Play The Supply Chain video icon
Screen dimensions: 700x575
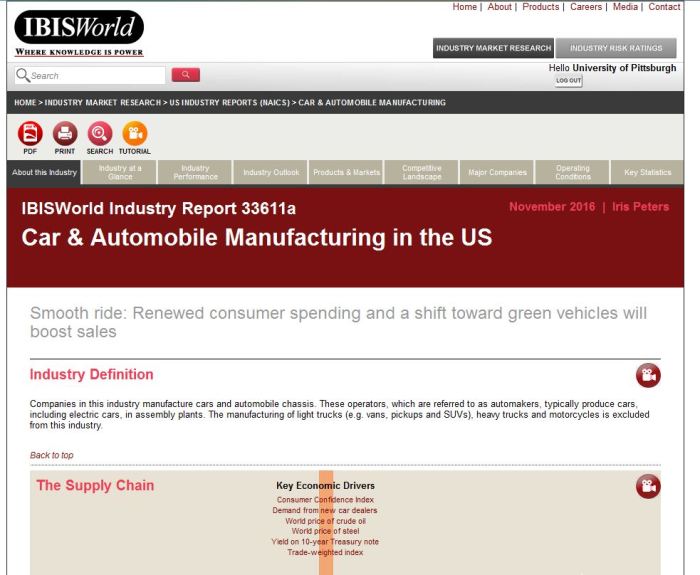[x=648, y=486]
